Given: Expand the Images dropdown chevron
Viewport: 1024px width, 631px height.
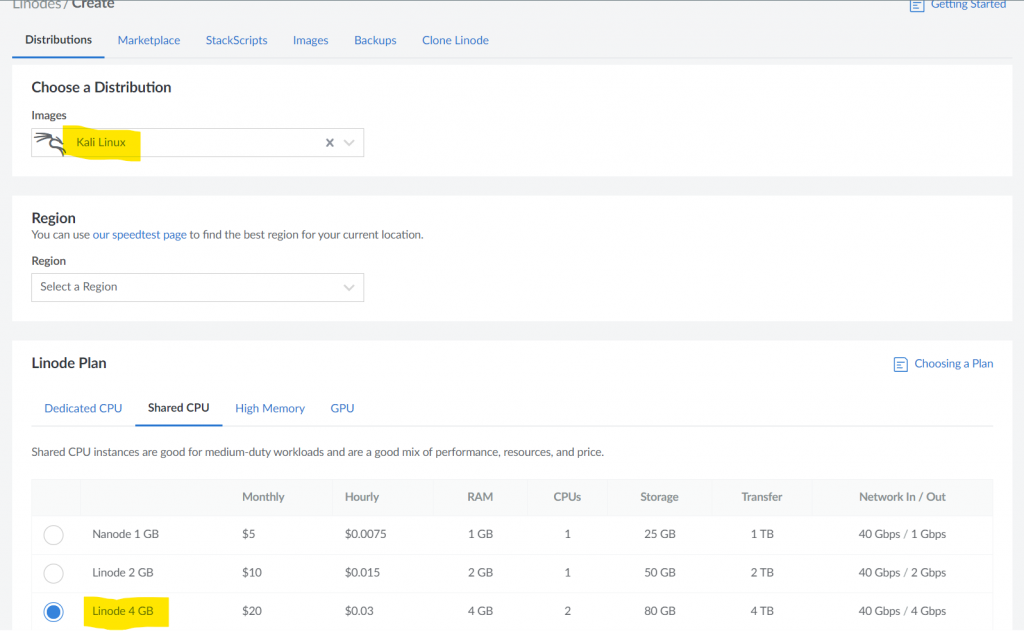Looking at the screenshot, I should (349, 143).
